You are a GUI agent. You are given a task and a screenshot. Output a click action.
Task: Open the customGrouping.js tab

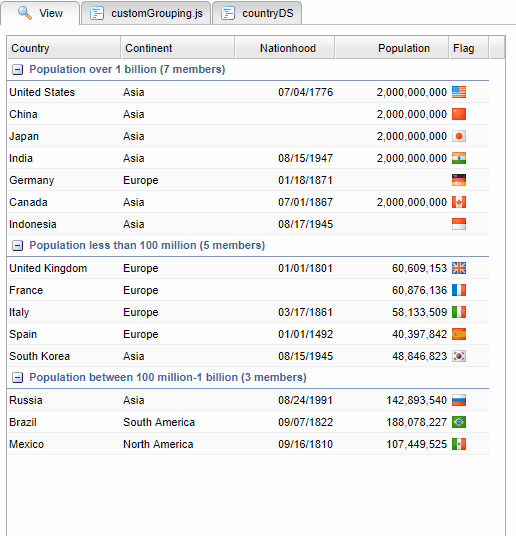146,13
